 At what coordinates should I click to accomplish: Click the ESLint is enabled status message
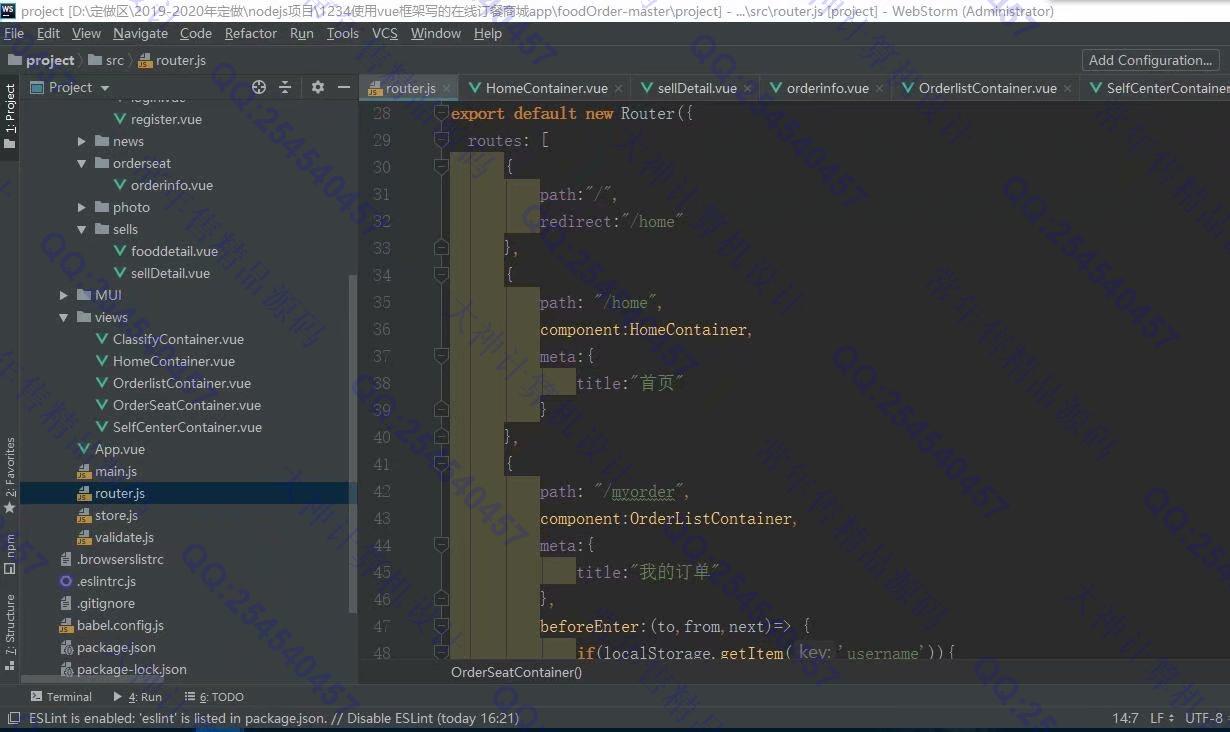tap(274, 718)
